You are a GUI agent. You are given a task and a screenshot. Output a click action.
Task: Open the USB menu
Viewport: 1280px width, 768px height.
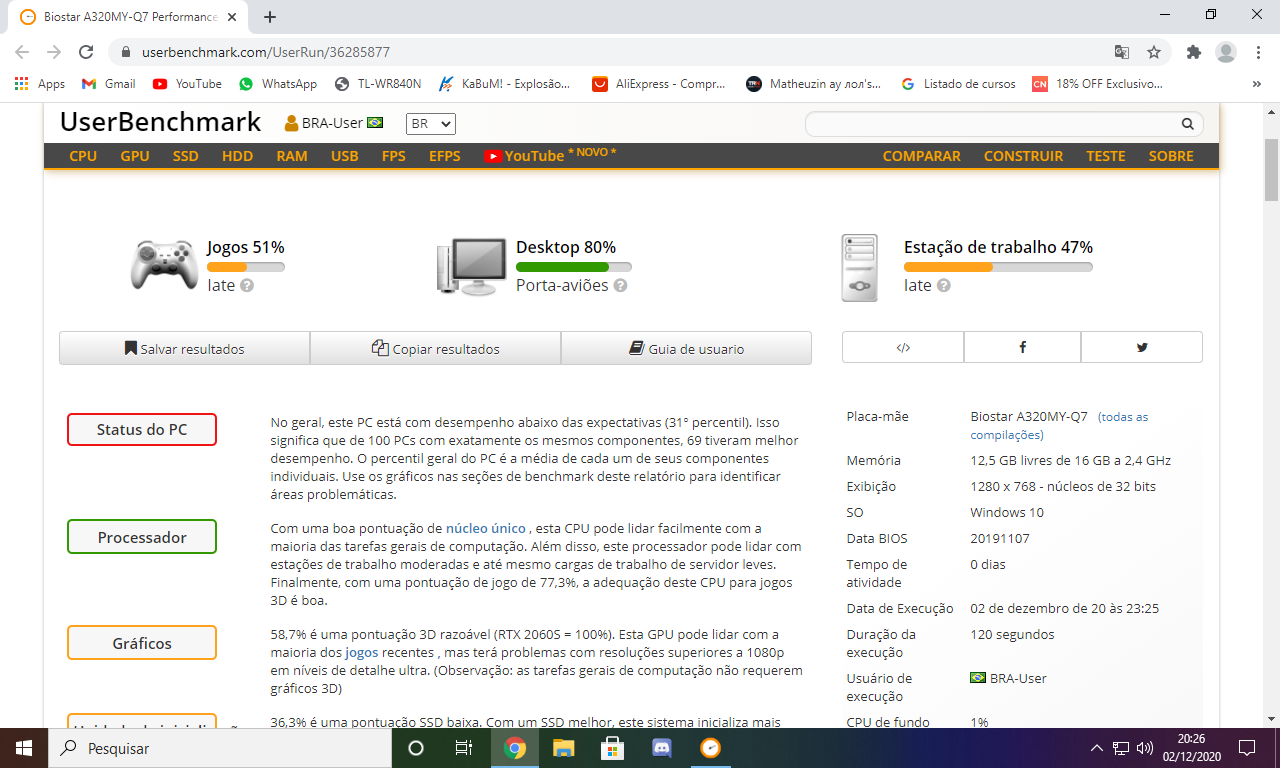(x=345, y=156)
